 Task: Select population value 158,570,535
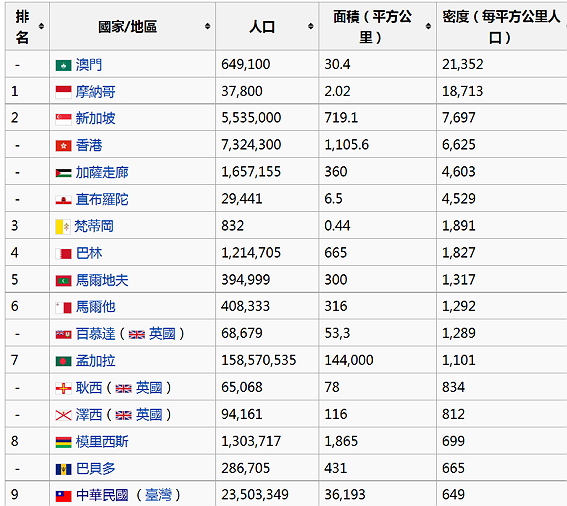tap(259, 360)
